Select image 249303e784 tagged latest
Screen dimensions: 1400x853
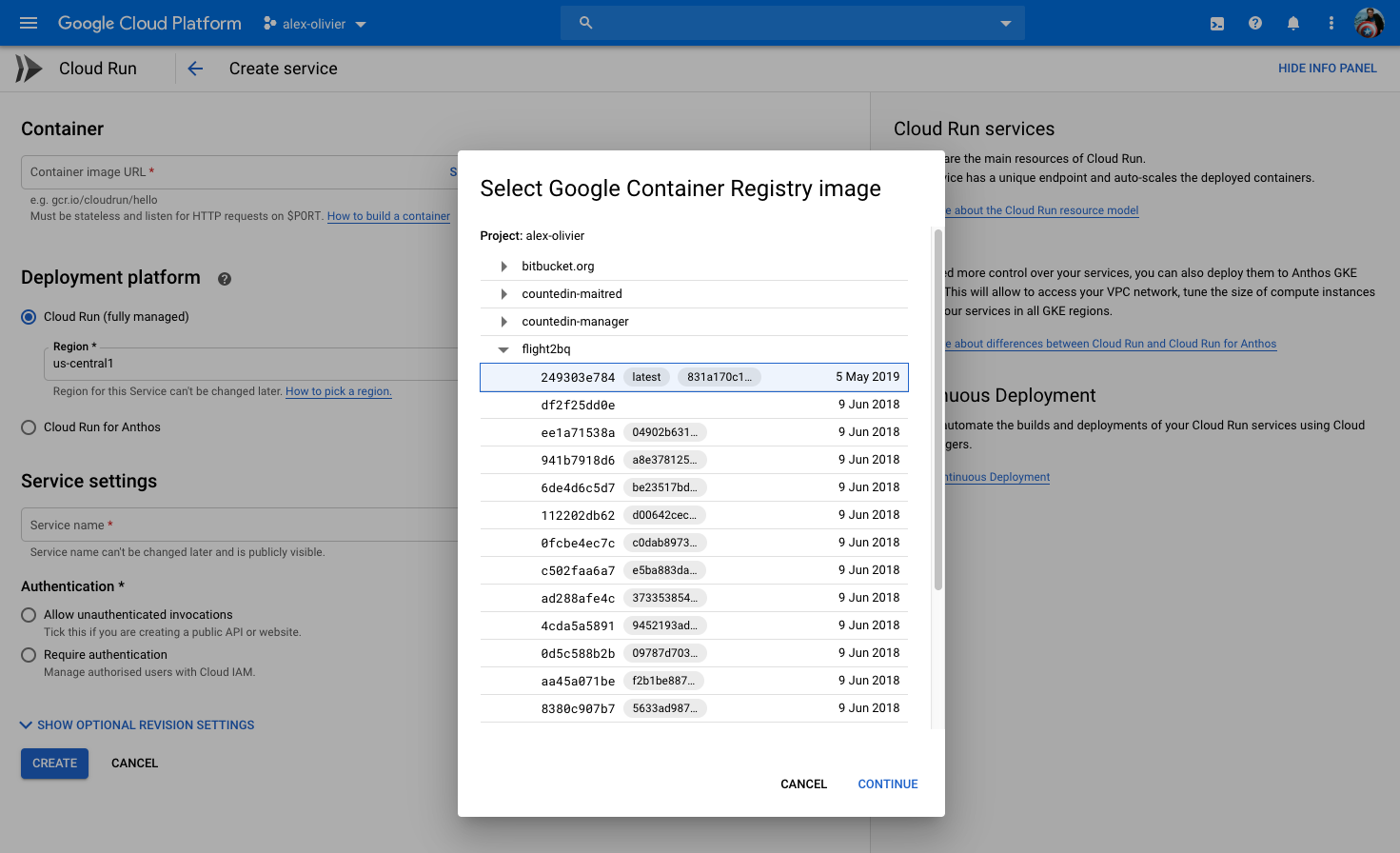click(694, 377)
